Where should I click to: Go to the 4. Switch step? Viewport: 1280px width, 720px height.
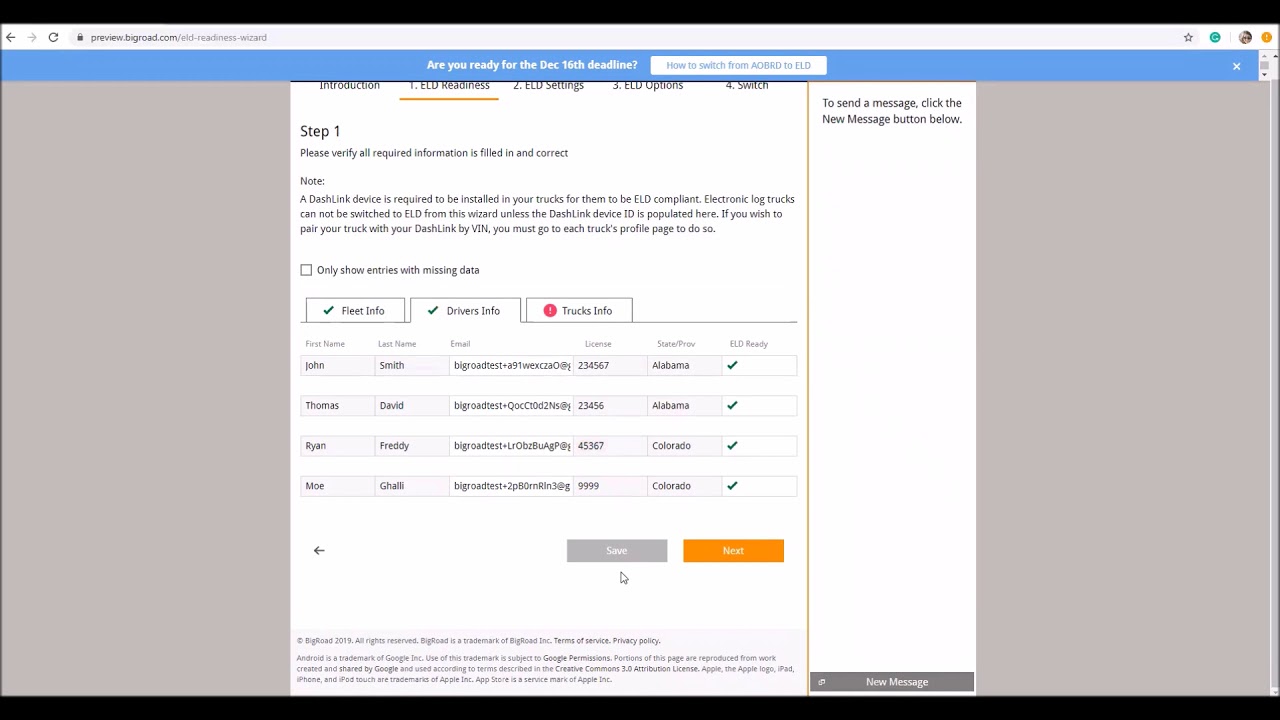tap(747, 86)
